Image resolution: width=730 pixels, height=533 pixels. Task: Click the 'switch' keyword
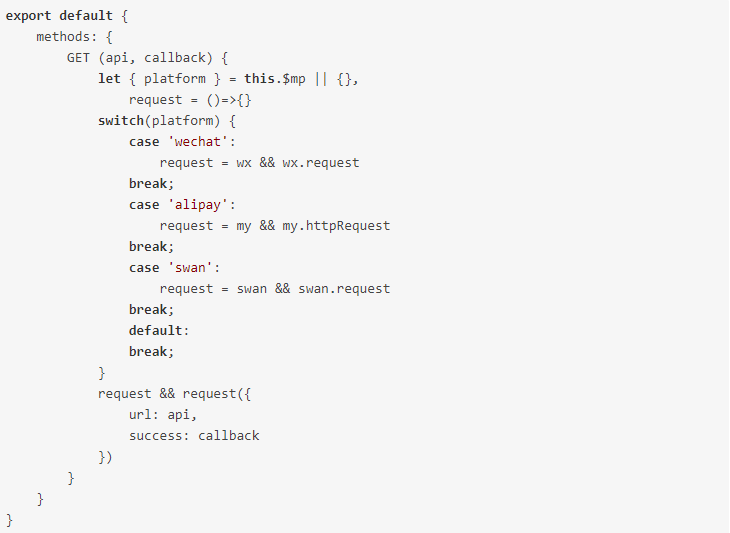point(121,121)
